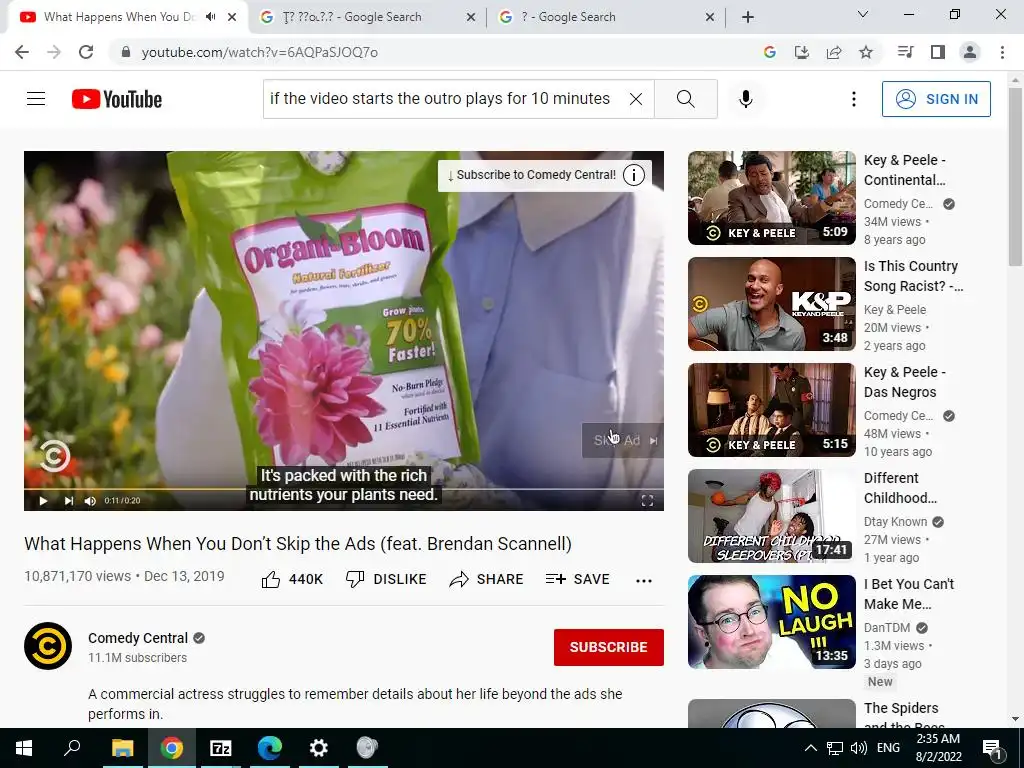Bookmark this page with star icon
Viewport: 1024px width, 768px height.
[866, 52]
